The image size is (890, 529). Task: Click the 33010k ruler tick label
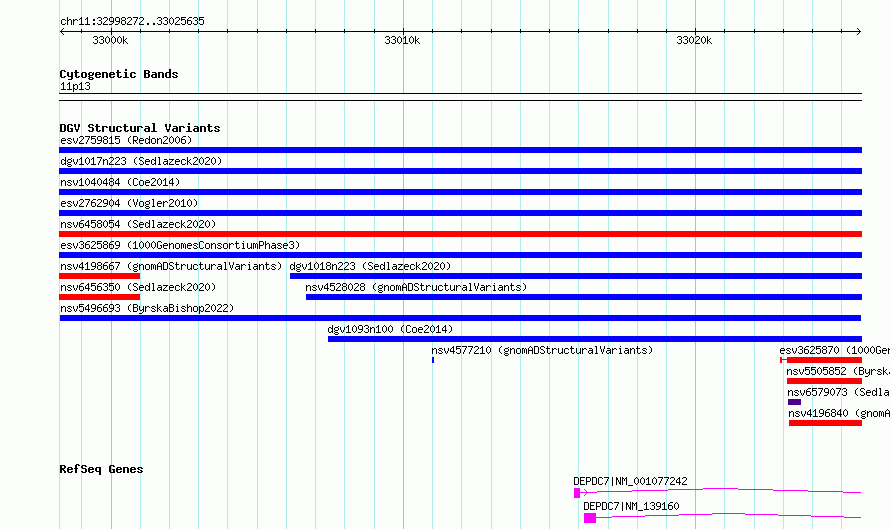[x=402, y=40]
